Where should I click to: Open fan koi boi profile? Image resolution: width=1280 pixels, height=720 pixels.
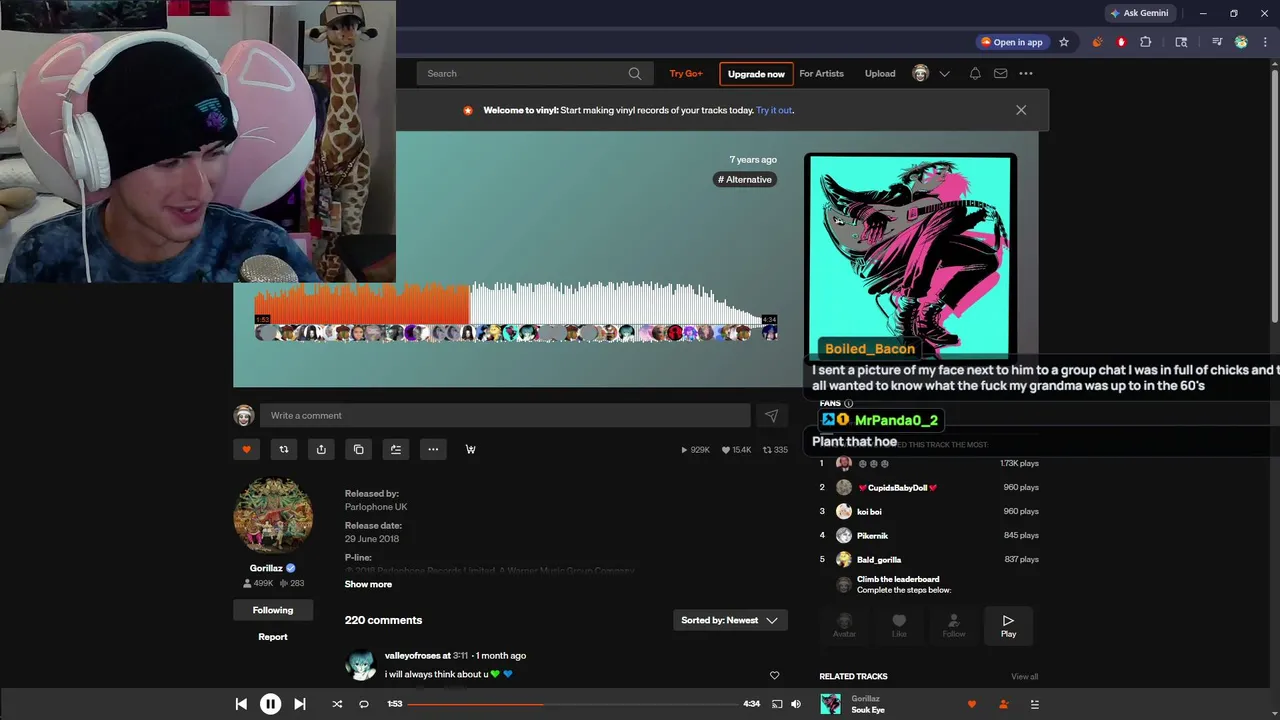coord(869,512)
